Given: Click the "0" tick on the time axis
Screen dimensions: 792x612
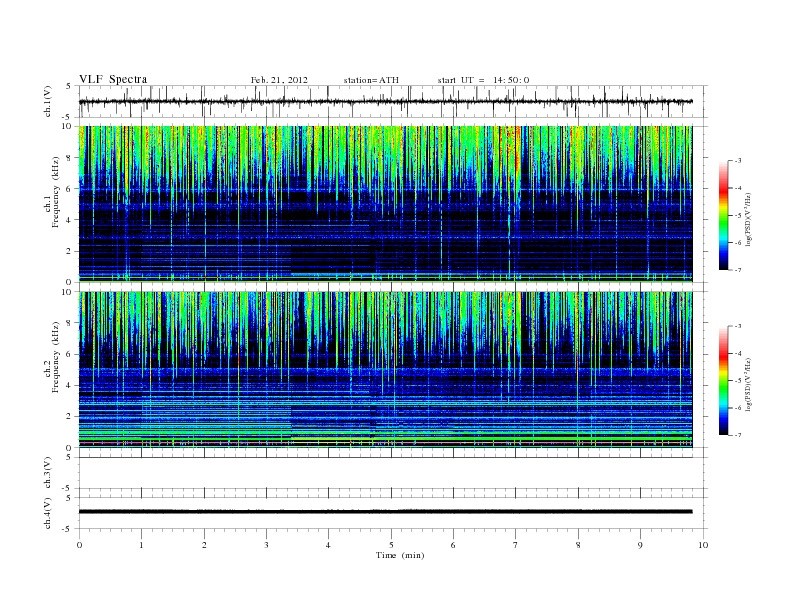Looking at the screenshot, I should pos(79,545).
